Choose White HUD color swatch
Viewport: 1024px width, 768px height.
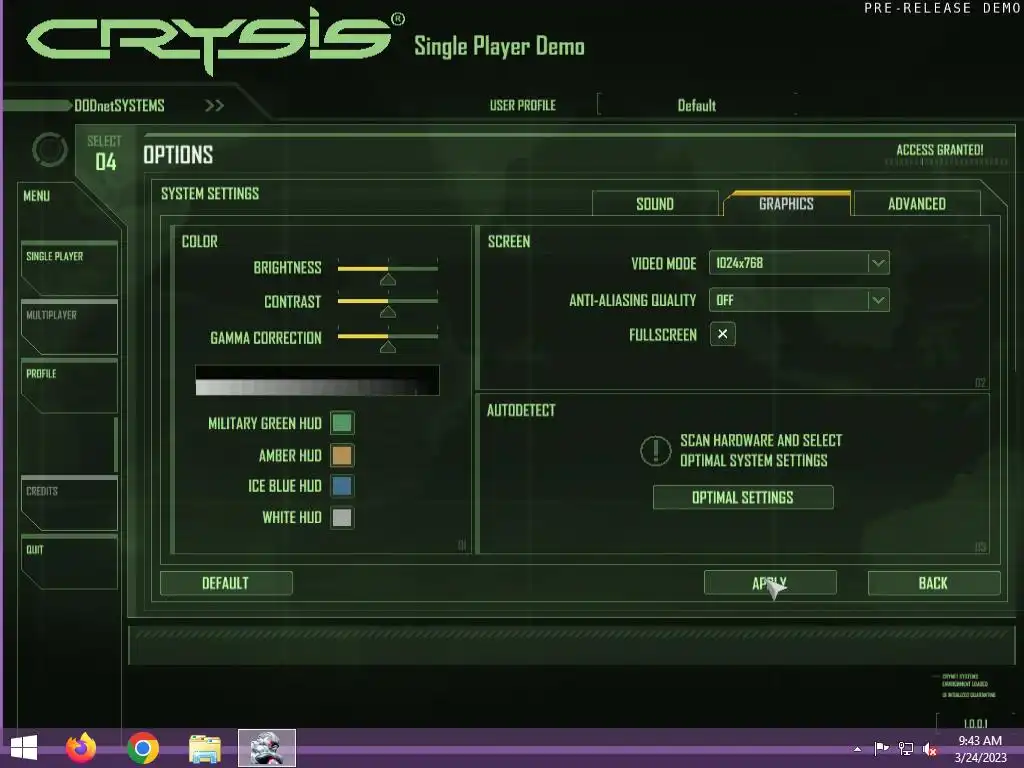pos(342,517)
